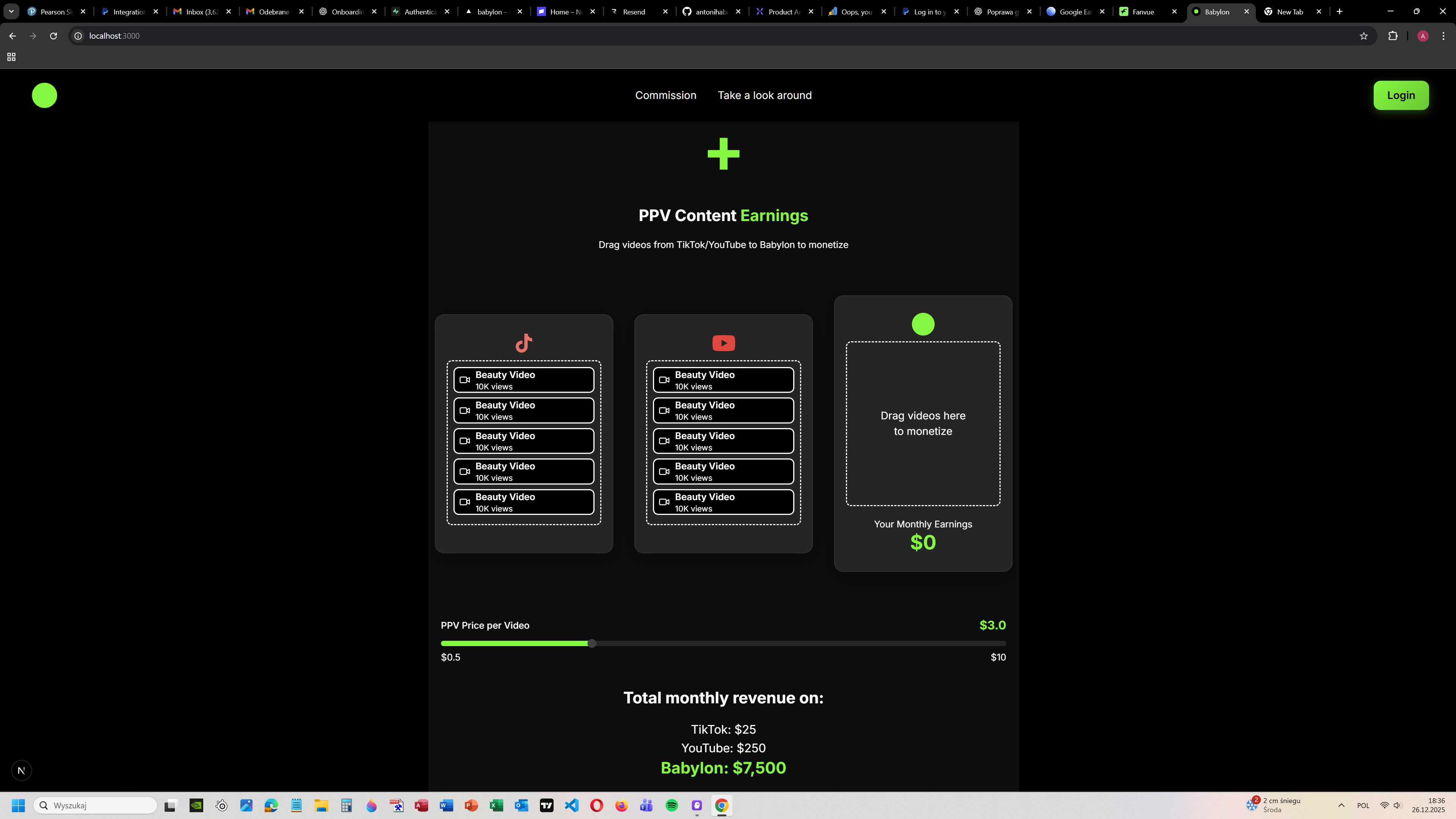Click the Login button
Image resolution: width=1456 pixels, height=819 pixels.
[x=1401, y=95]
